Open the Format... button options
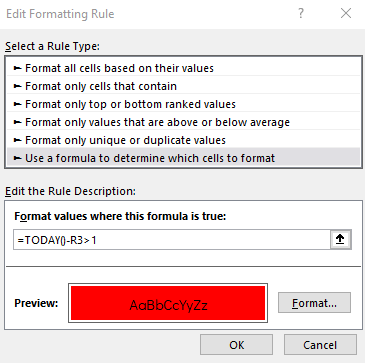Screen dimensions: 365x363 (x=314, y=303)
